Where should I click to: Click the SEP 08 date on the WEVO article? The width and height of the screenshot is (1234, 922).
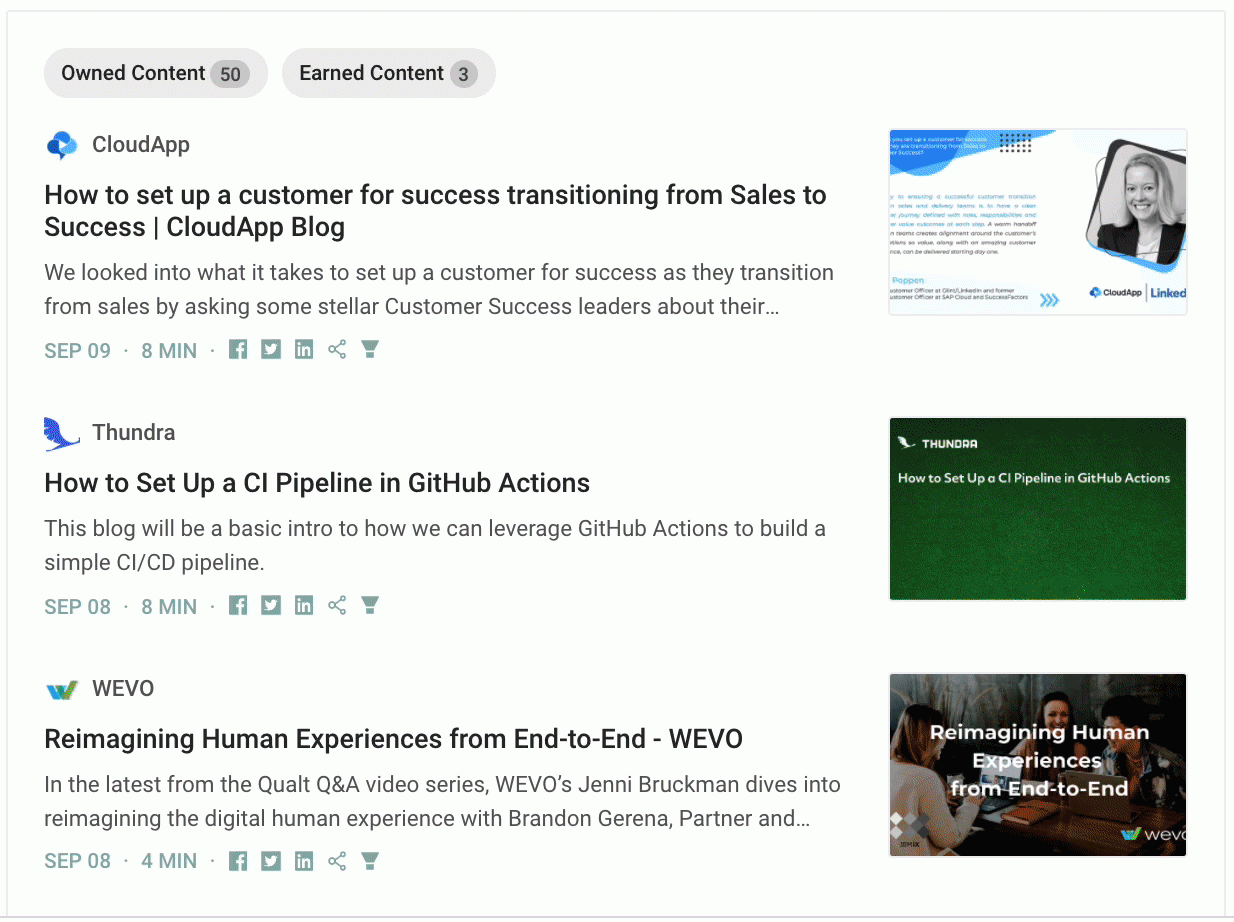[x=77, y=861]
